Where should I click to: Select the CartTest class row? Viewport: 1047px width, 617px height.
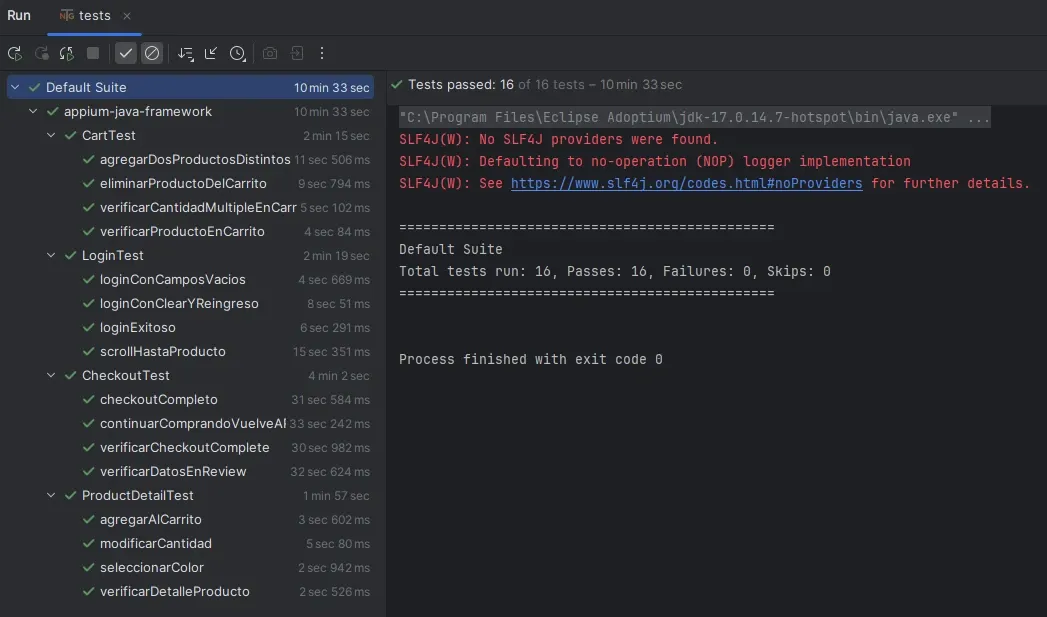tap(190, 136)
